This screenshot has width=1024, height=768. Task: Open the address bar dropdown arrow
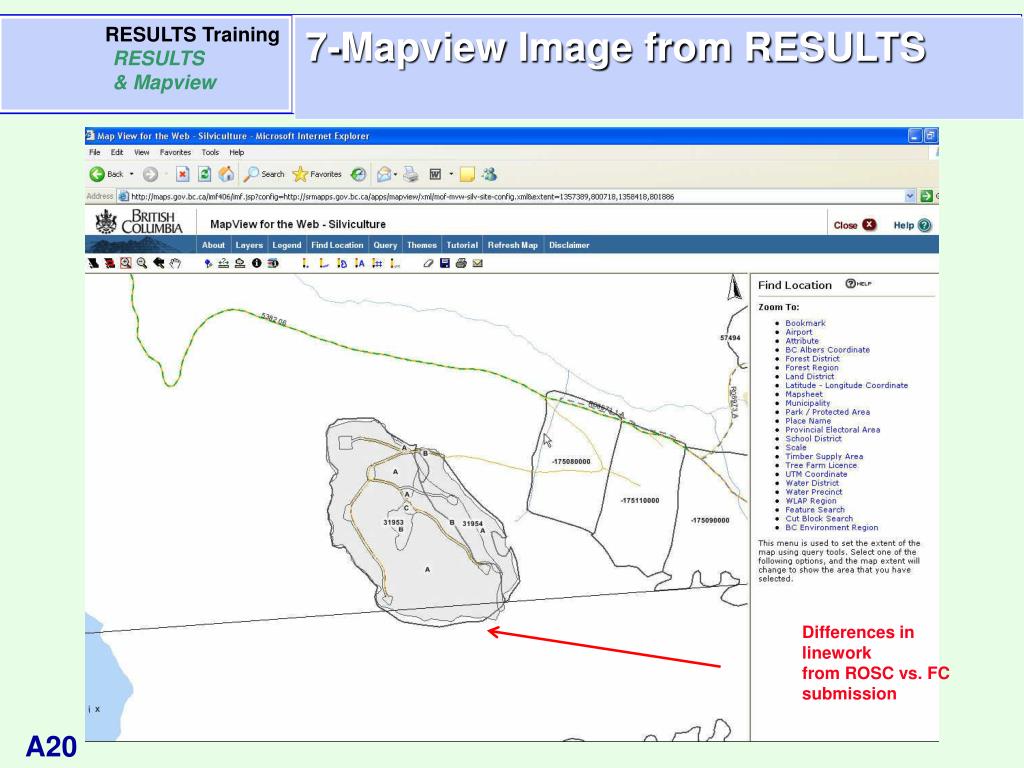click(x=910, y=196)
